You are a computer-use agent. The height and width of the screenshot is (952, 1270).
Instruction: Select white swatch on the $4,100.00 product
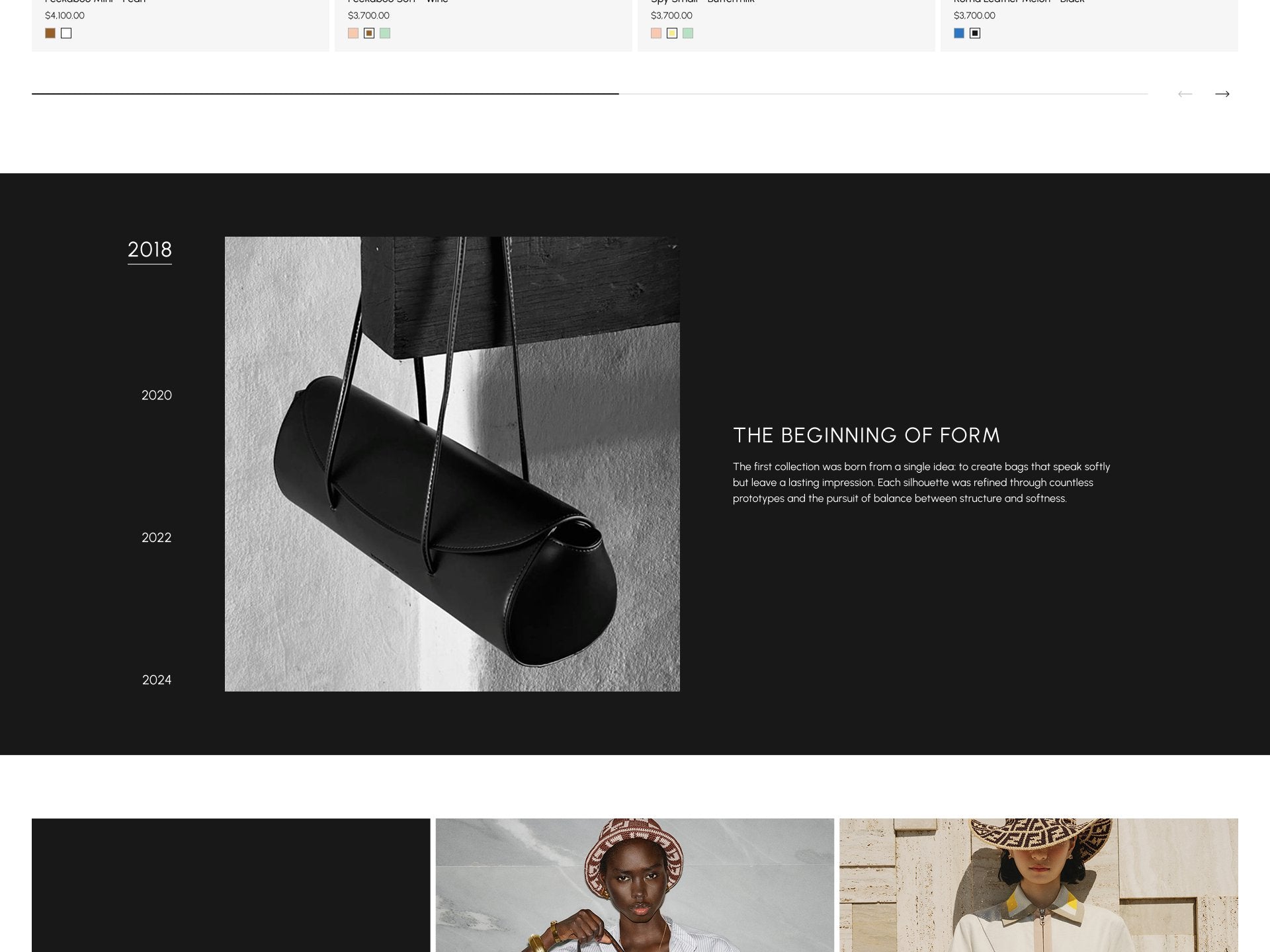coord(66,33)
